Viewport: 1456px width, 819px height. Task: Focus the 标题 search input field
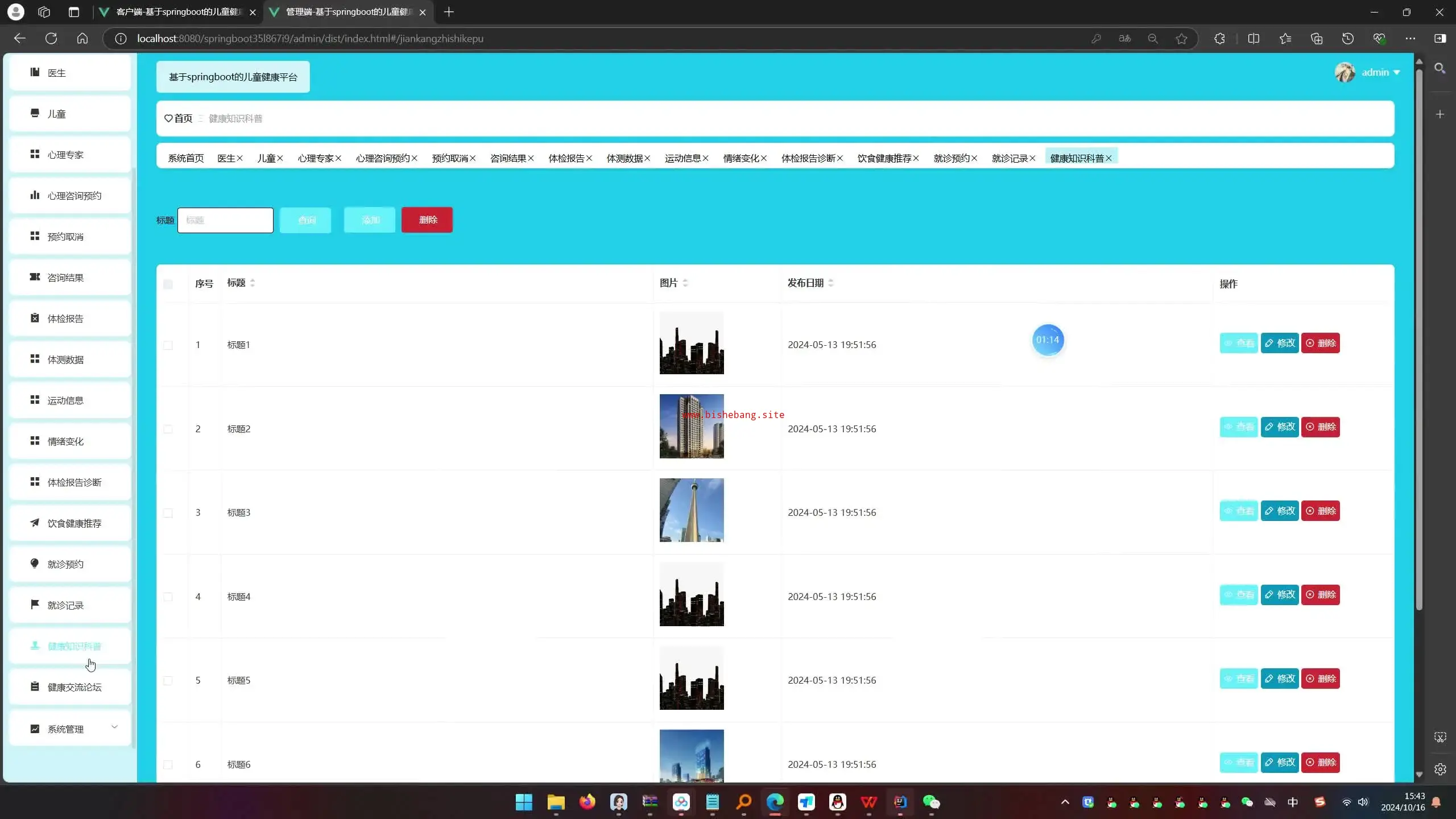225,220
